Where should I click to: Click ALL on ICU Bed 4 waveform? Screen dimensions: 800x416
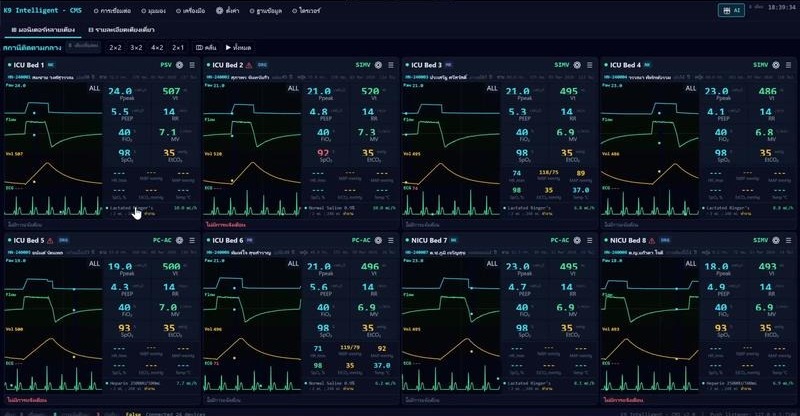(691, 88)
